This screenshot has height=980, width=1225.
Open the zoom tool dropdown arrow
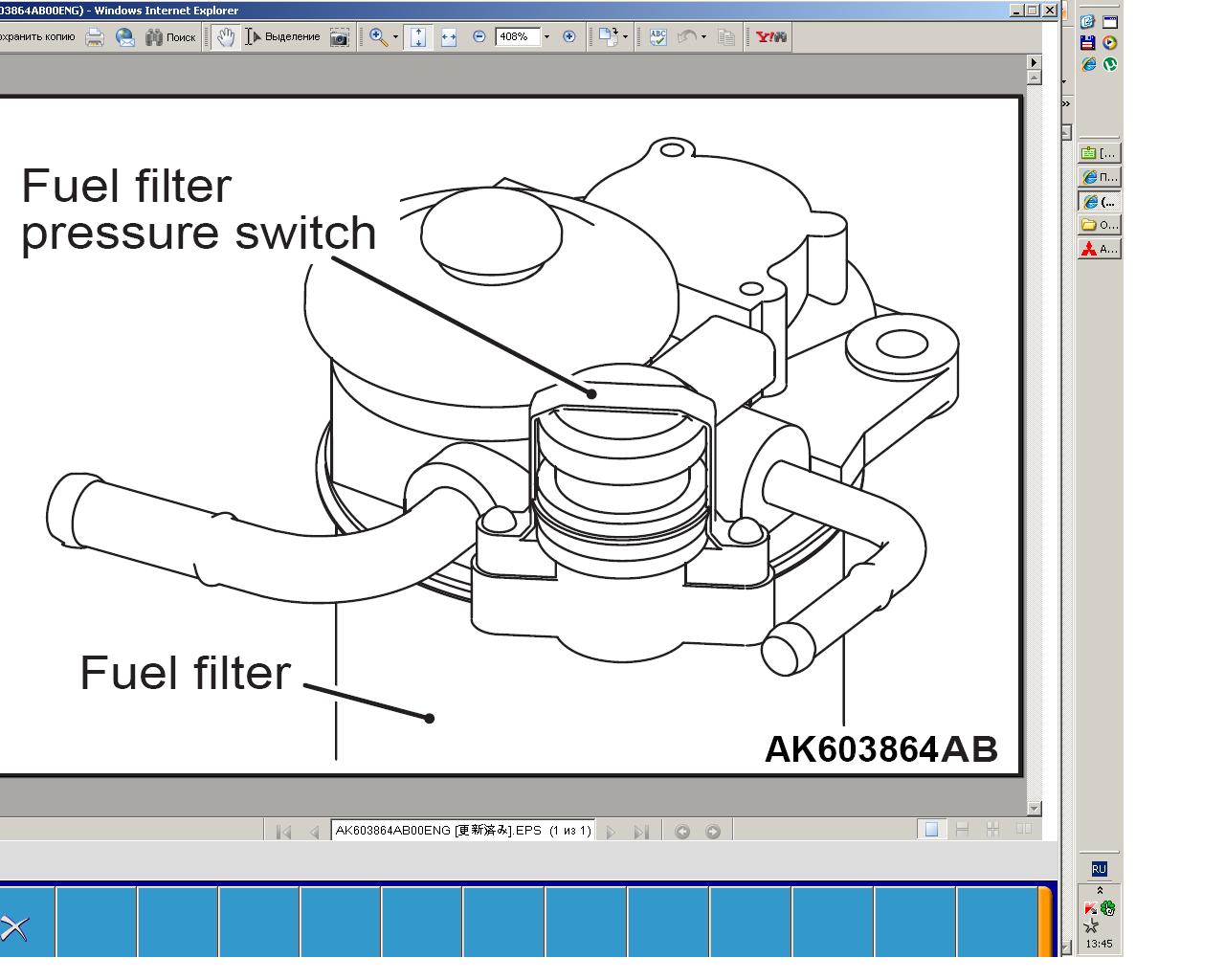tap(395, 37)
